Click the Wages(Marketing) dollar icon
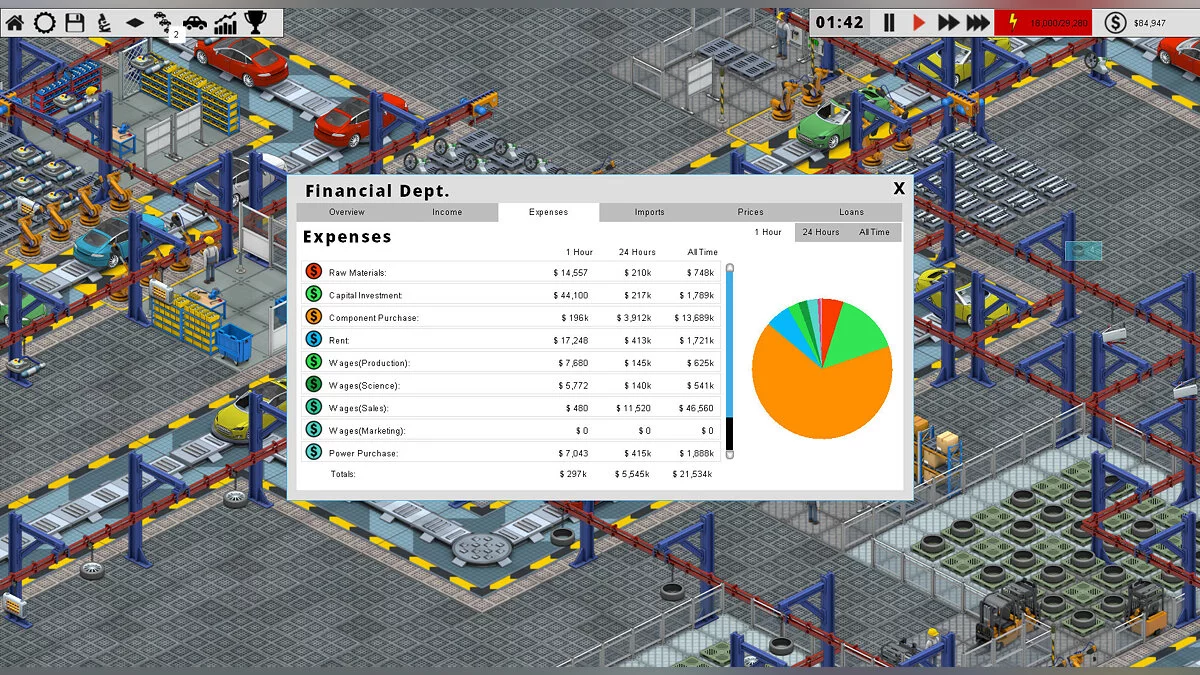 313,430
